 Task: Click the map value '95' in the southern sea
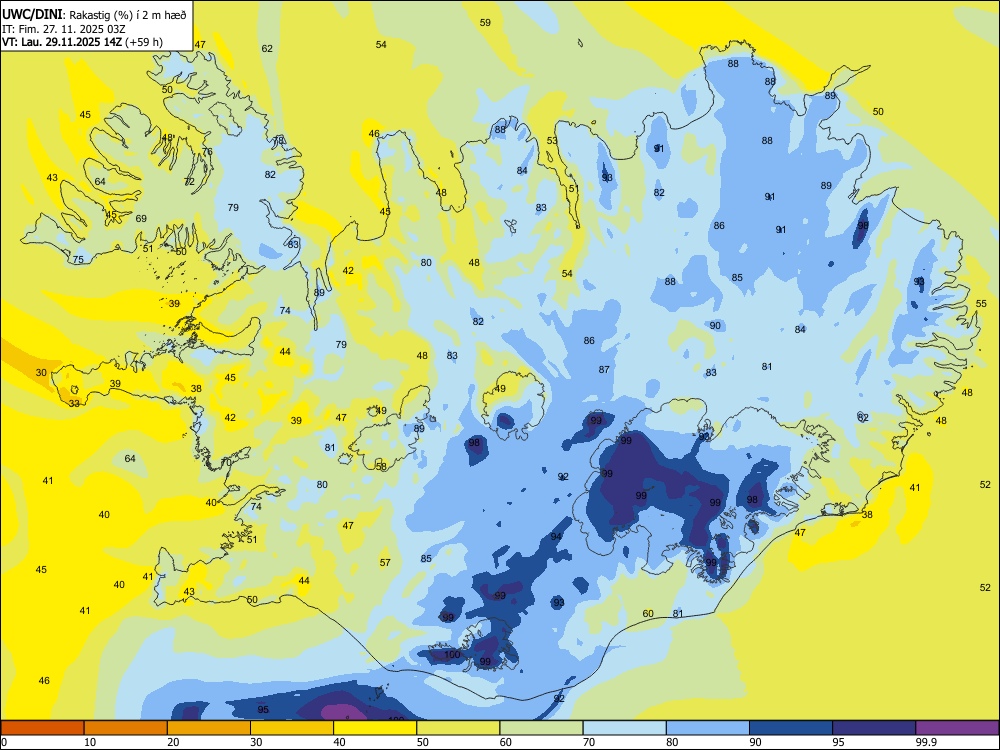click(x=263, y=709)
